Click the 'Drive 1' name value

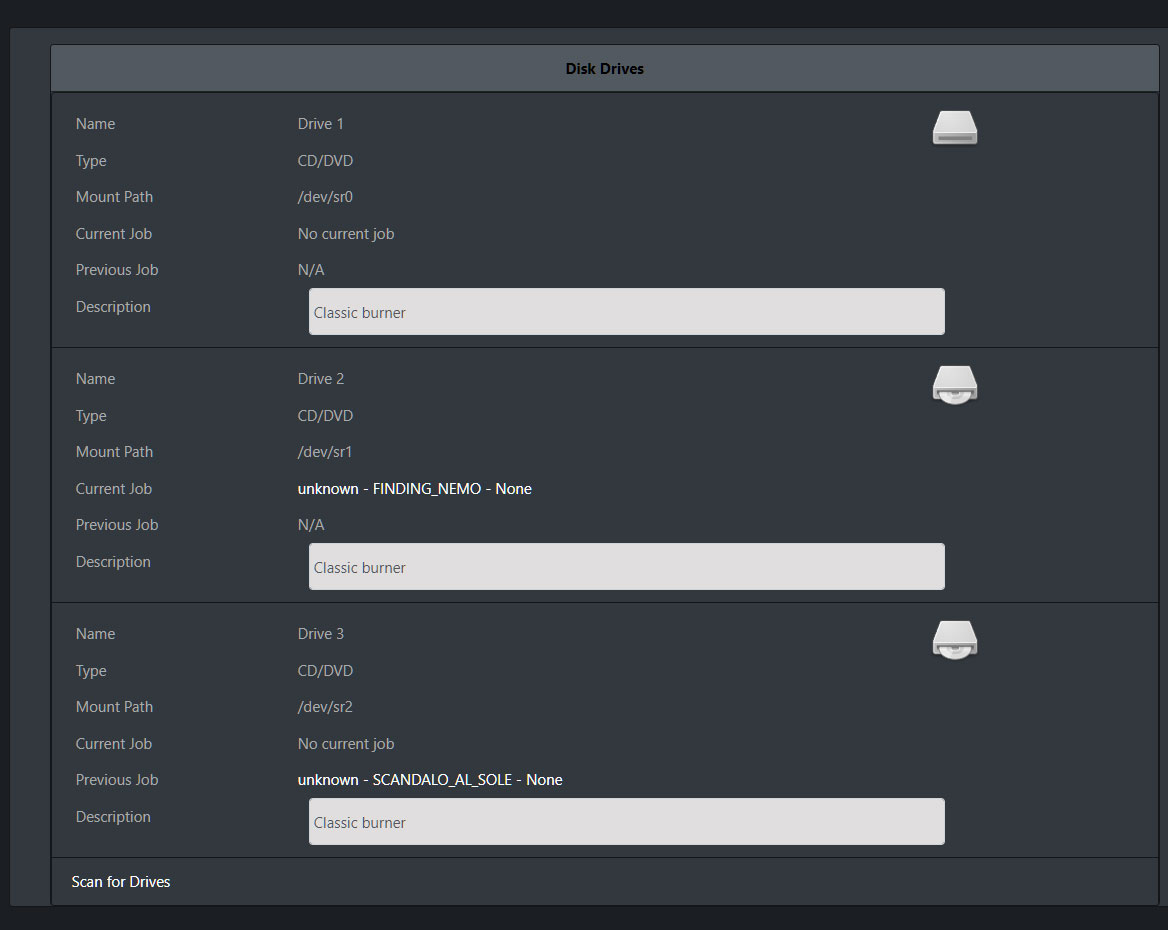click(320, 124)
